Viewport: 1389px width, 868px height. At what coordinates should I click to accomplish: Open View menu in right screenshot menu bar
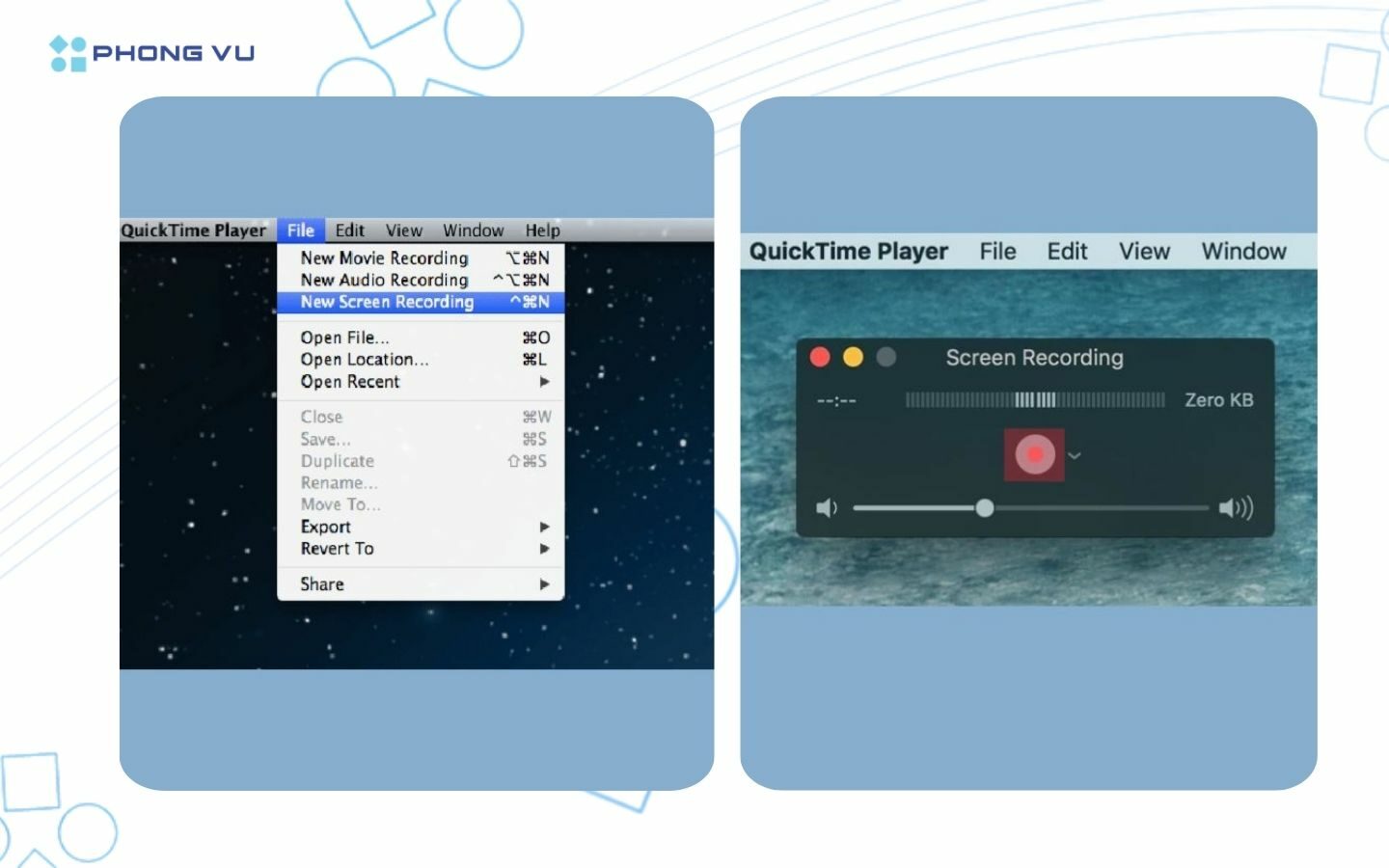tap(1144, 252)
